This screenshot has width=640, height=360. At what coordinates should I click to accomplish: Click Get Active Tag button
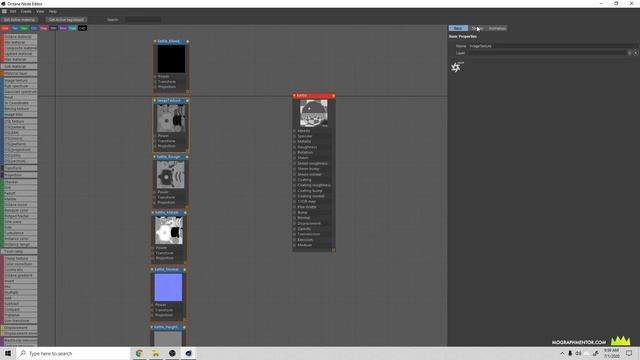tap(66, 20)
